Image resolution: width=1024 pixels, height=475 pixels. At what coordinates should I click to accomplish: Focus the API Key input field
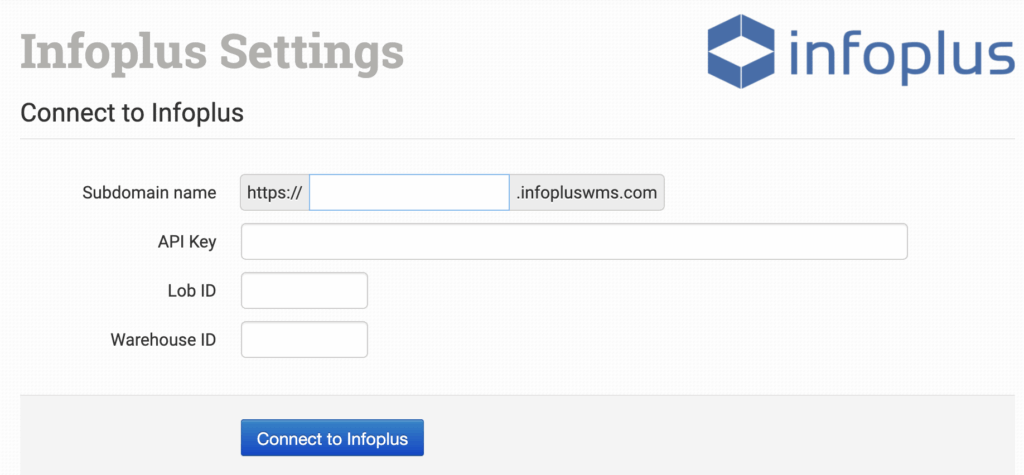pos(574,242)
